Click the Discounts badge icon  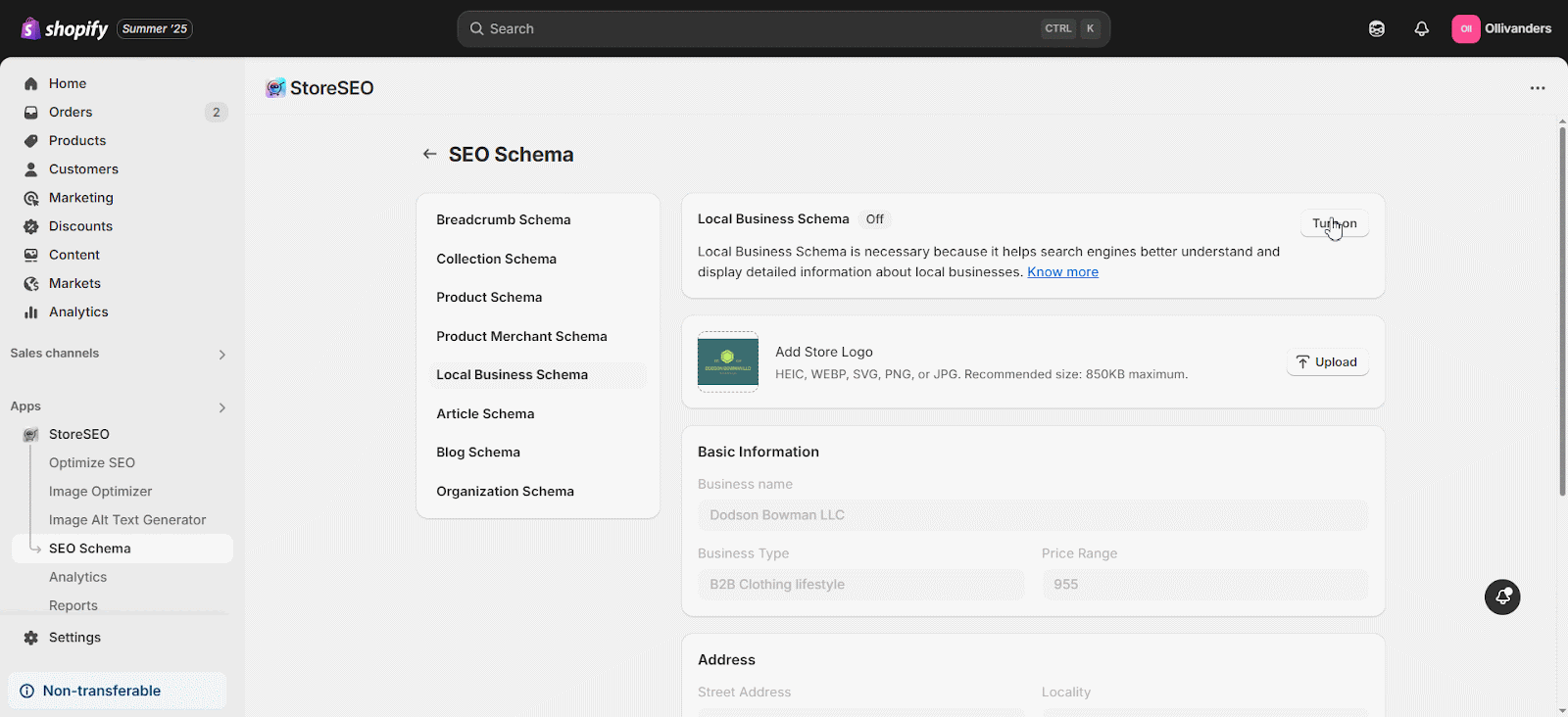click(x=31, y=226)
